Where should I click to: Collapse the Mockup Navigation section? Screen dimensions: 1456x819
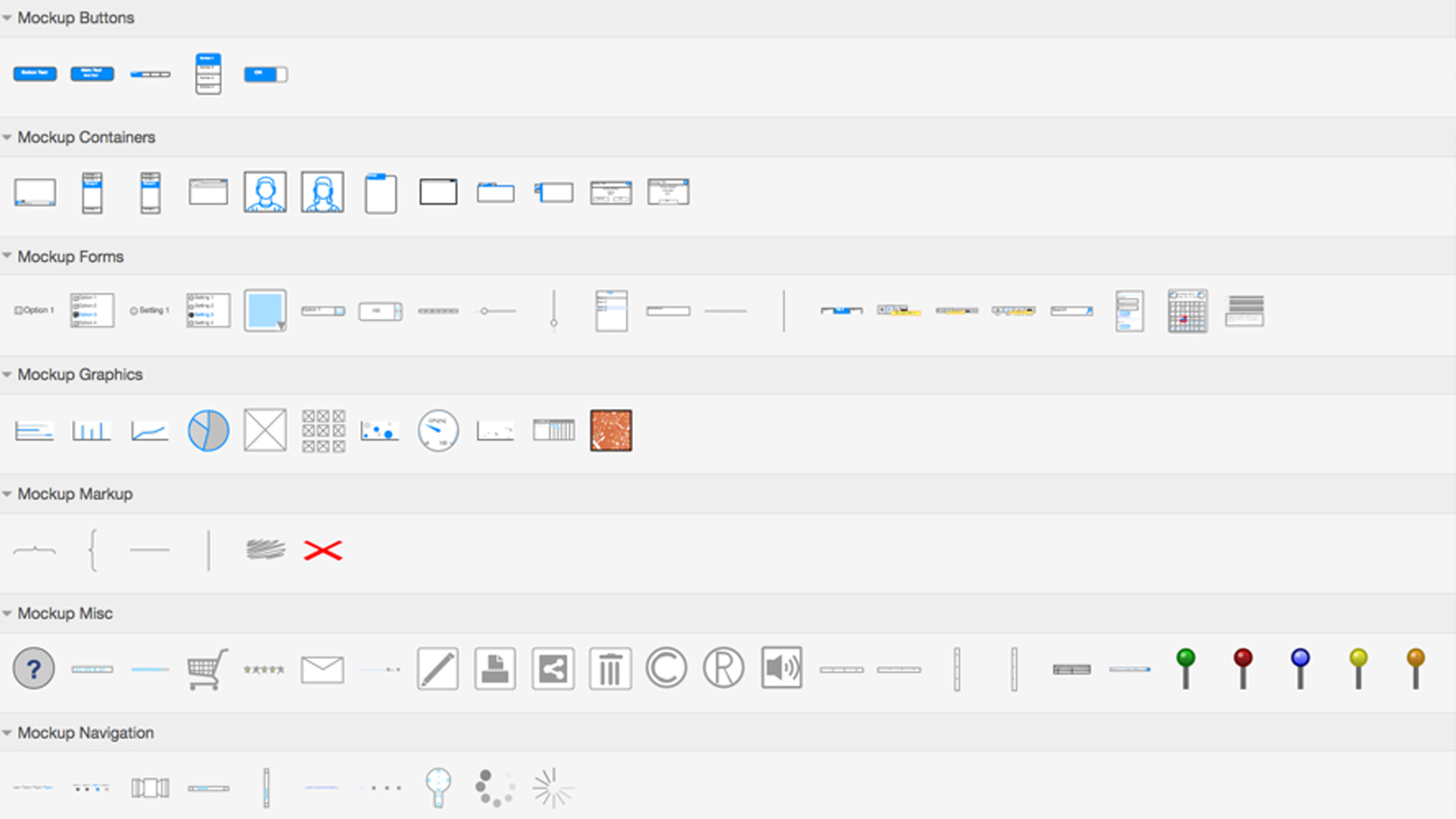(x=8, y=733)
